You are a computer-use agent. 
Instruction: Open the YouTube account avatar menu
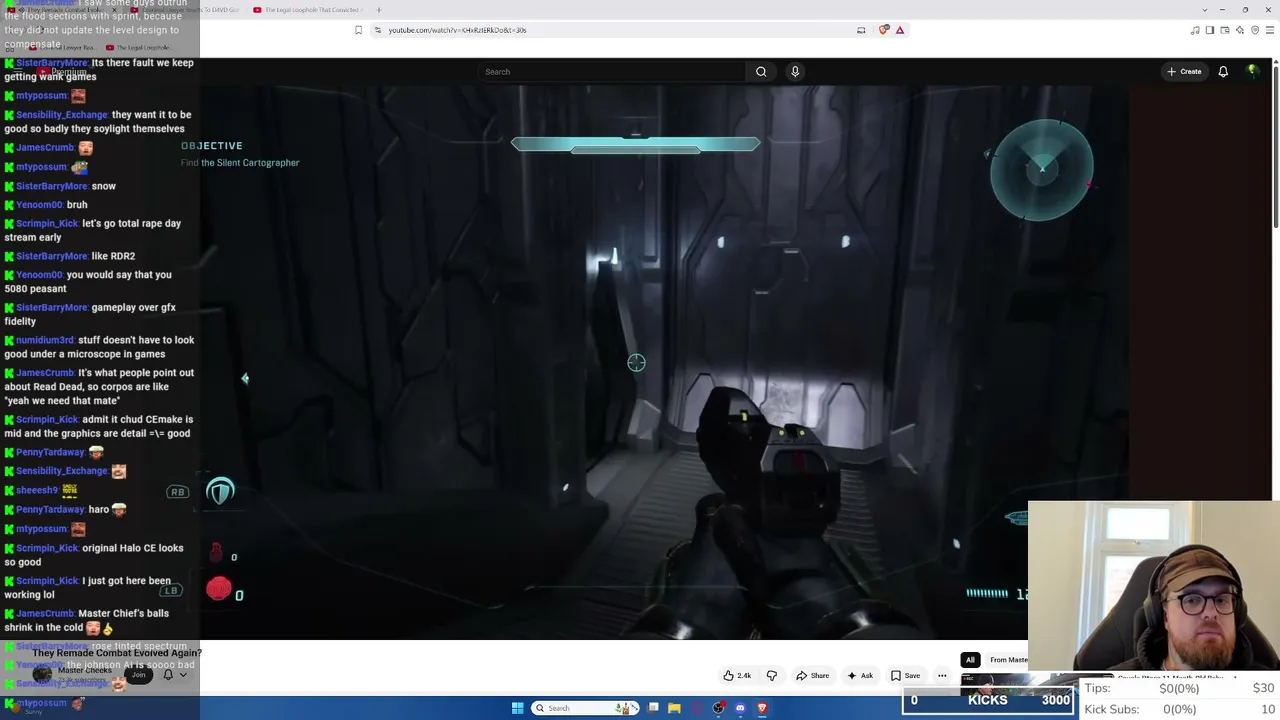1252,72
